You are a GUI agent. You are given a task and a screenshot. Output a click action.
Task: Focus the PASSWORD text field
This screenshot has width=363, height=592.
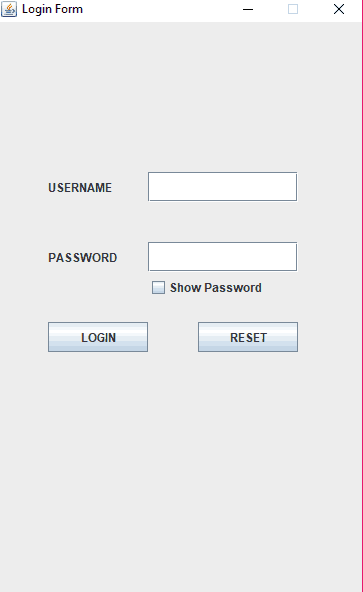(x=222, y=257)
